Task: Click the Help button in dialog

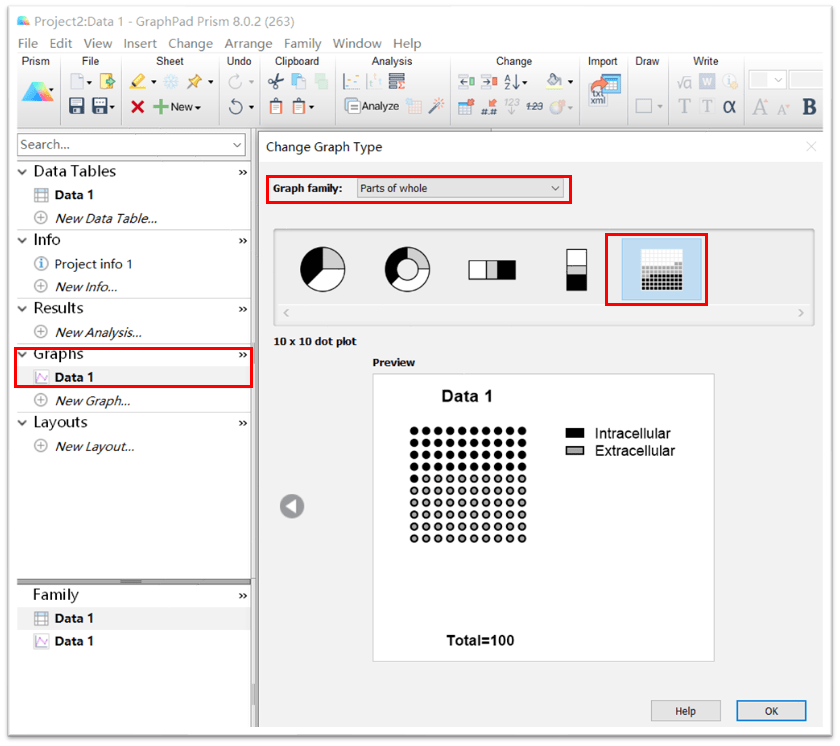Action: (x=685, y=711)
